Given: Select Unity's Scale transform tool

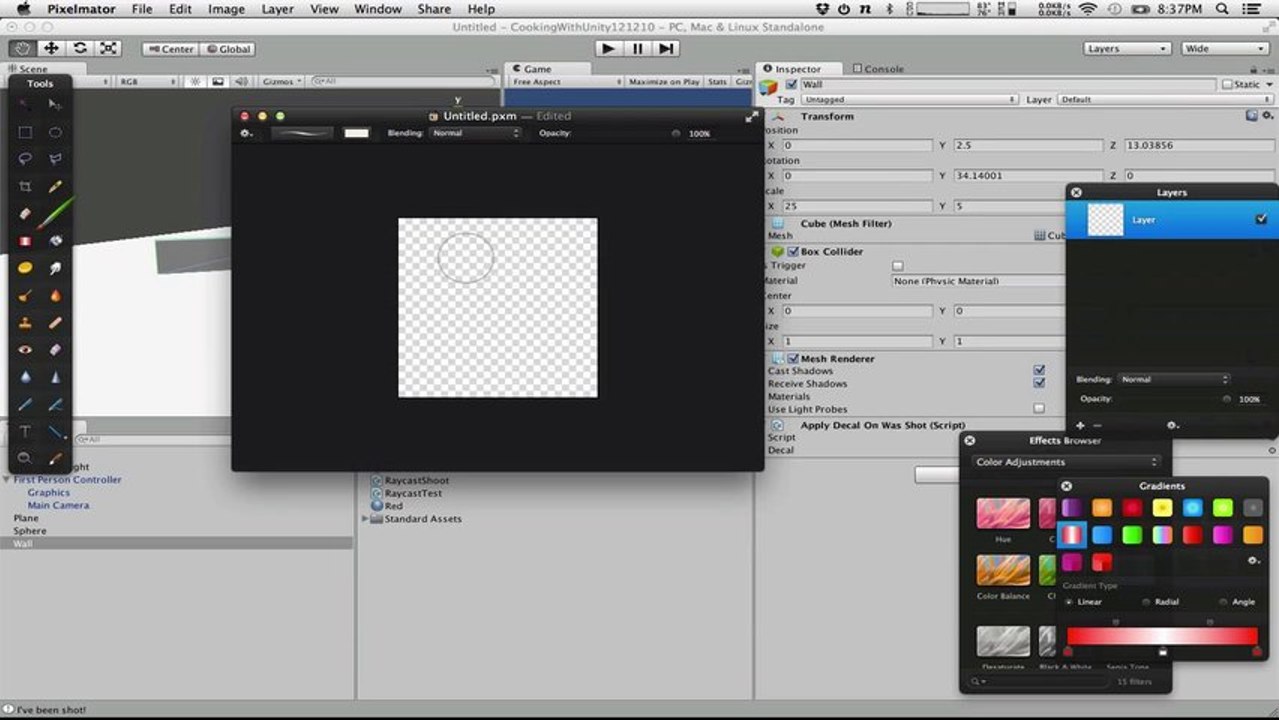Looking at the screenshot, I should [108, 48].
